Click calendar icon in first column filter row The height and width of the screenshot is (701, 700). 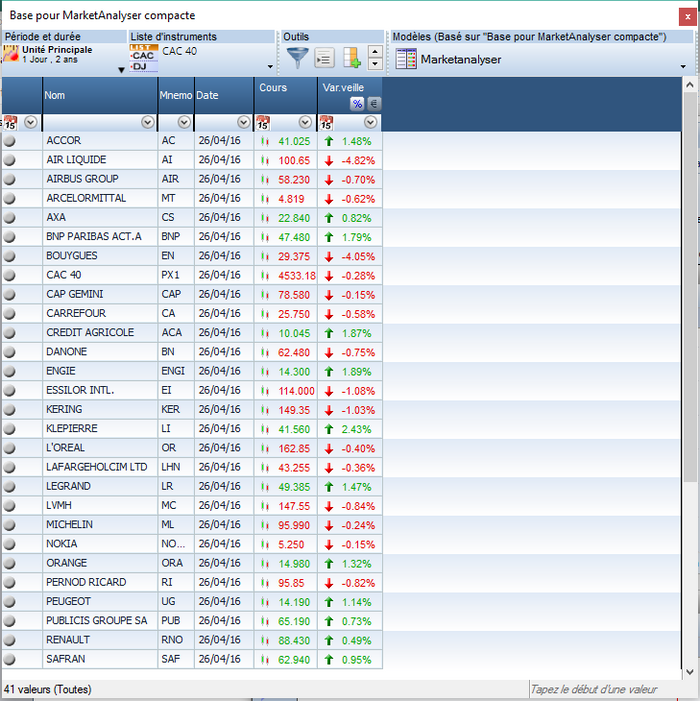pyautogui.click(x=10, y=122)
